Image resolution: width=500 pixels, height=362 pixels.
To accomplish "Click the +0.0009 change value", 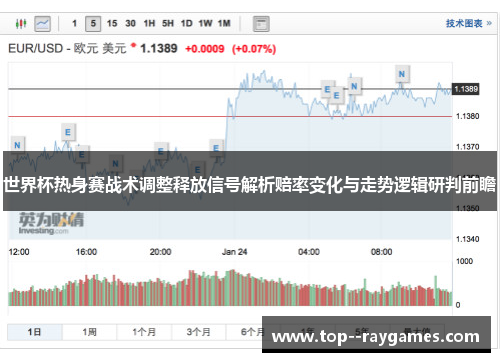I will click(205, 49).
